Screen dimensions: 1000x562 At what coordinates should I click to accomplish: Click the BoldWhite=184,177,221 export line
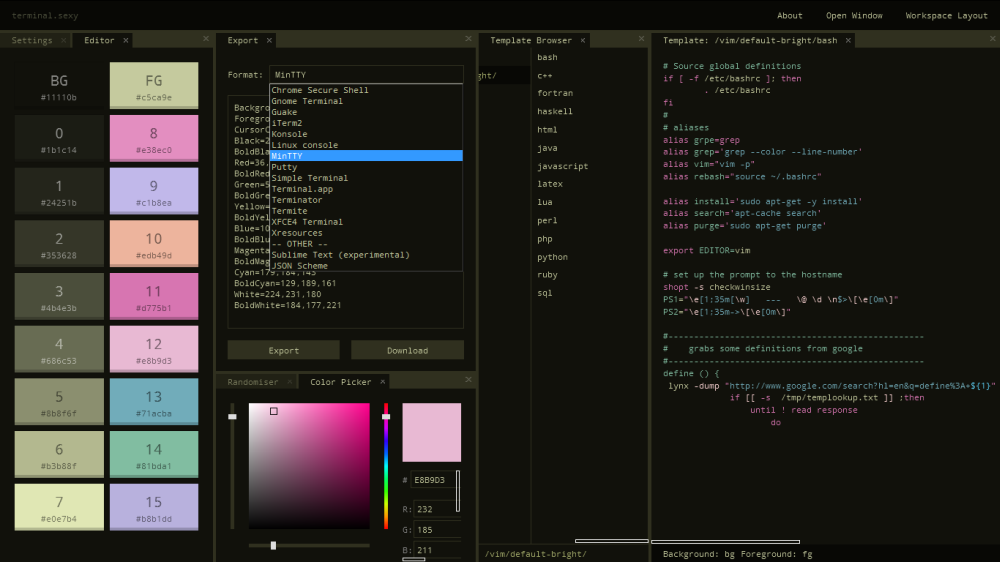288,305
